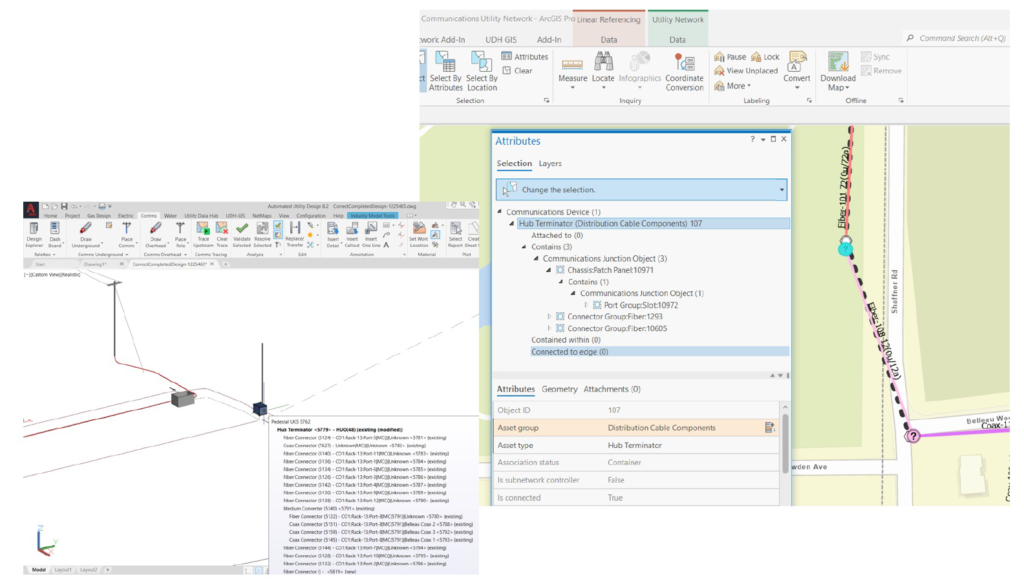Select the Draw Underground tool

click(86, 234)
